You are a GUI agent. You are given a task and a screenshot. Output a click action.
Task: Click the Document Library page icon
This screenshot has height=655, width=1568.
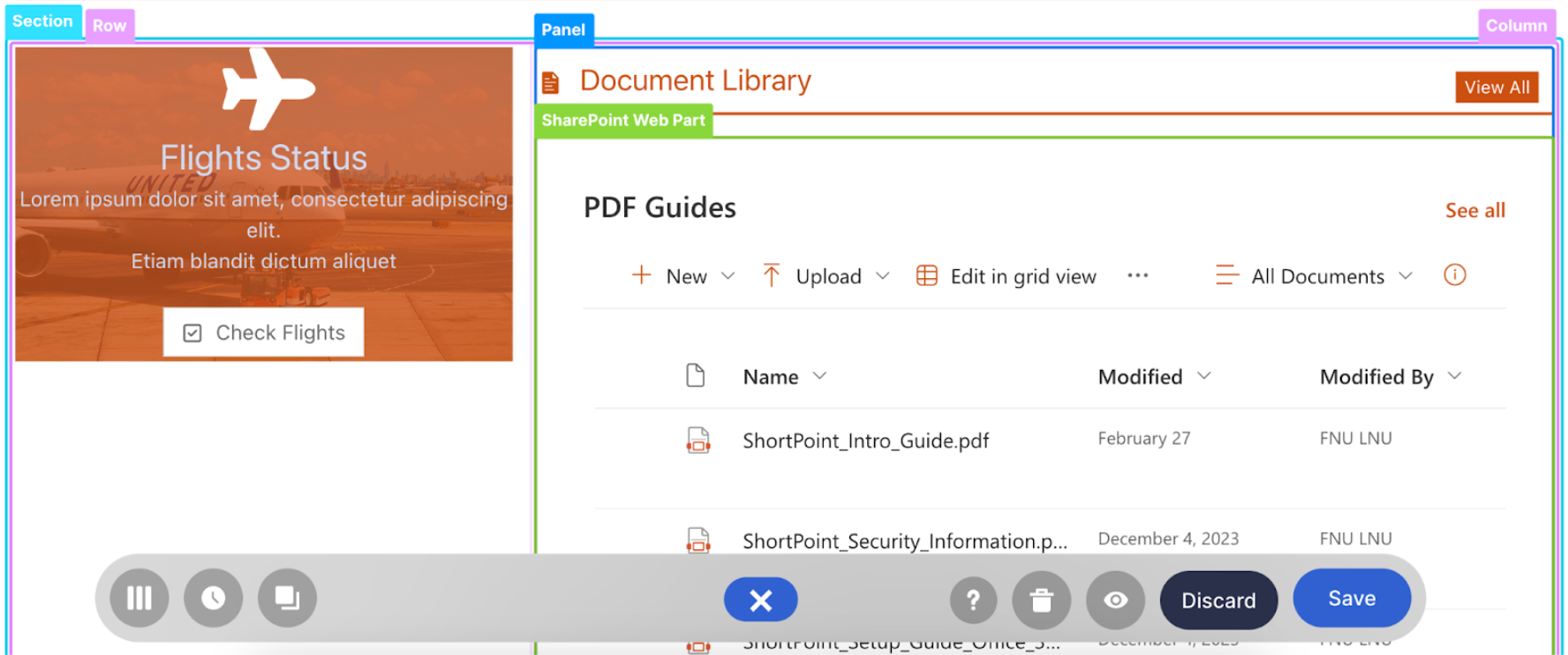[550, 83]
